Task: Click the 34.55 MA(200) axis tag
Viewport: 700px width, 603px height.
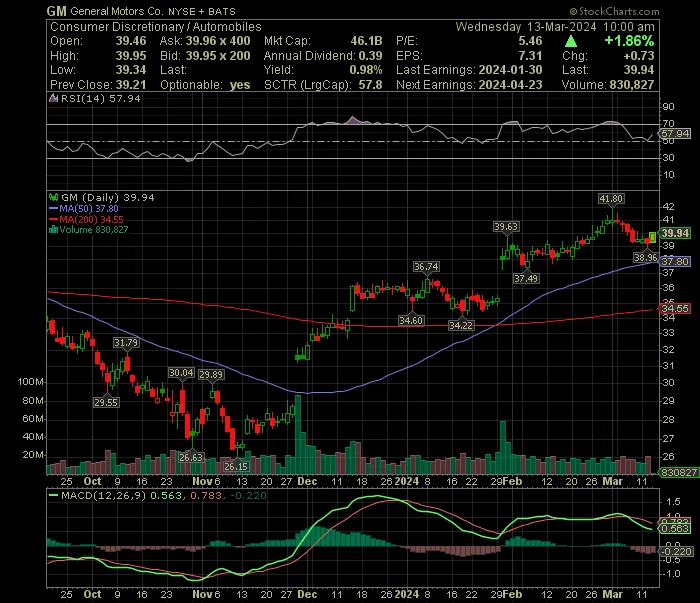Action: click(675, 308)
